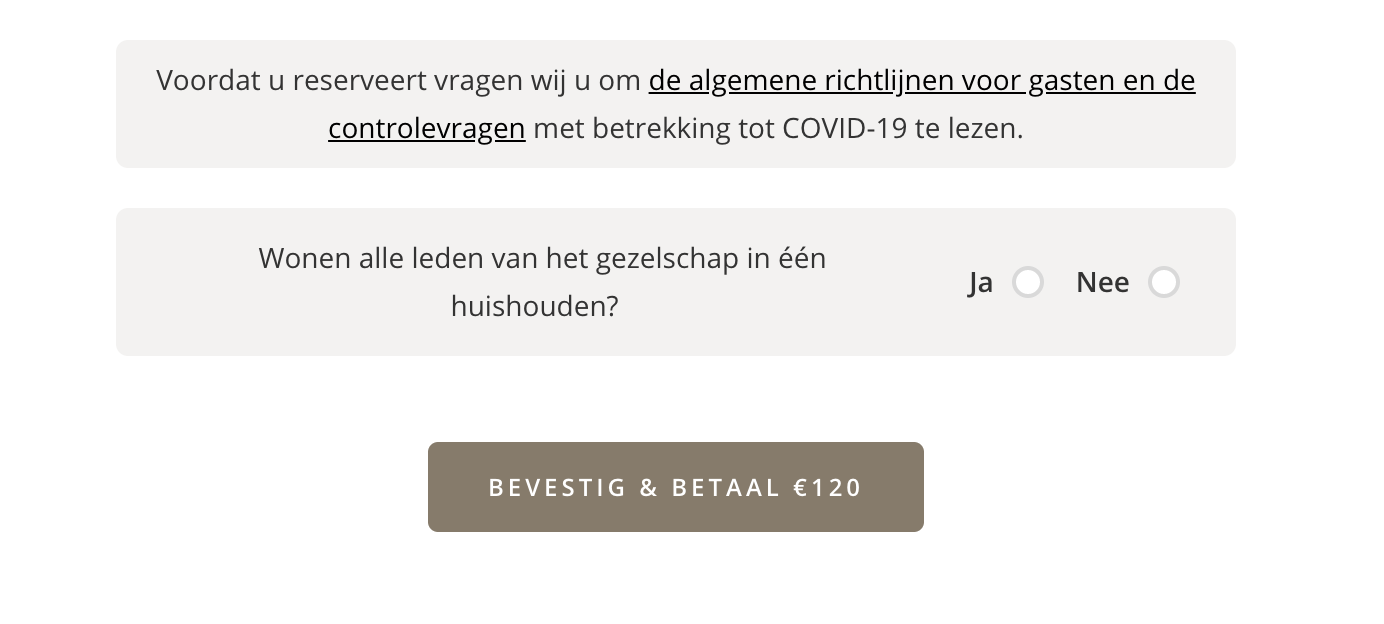Click the "Nee" label text
1384x624 pixels.
(1102, 283)
